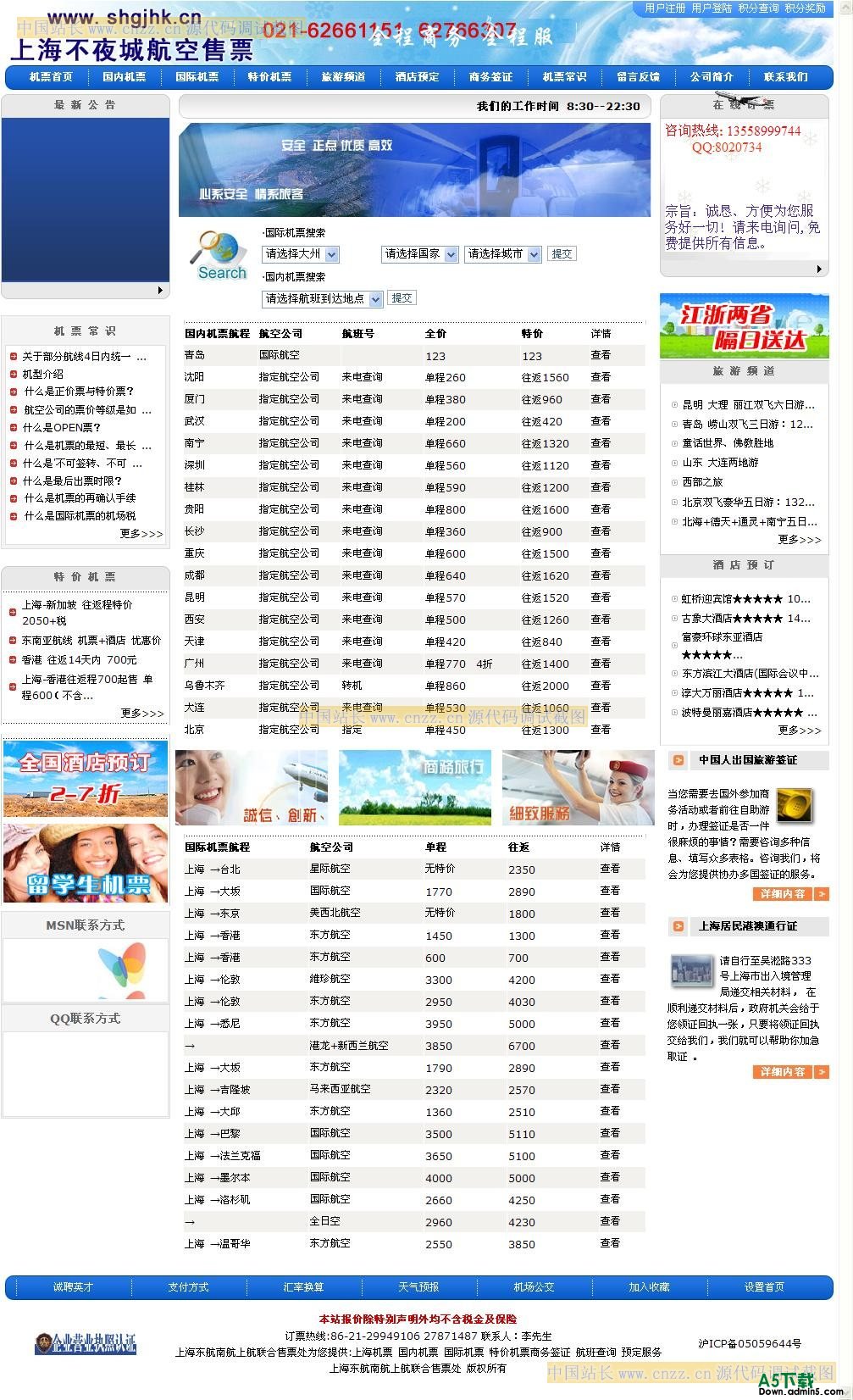Open 机型介绍 article link
This screenshot has height=1400, width=853.
click(x=42, y=374)
